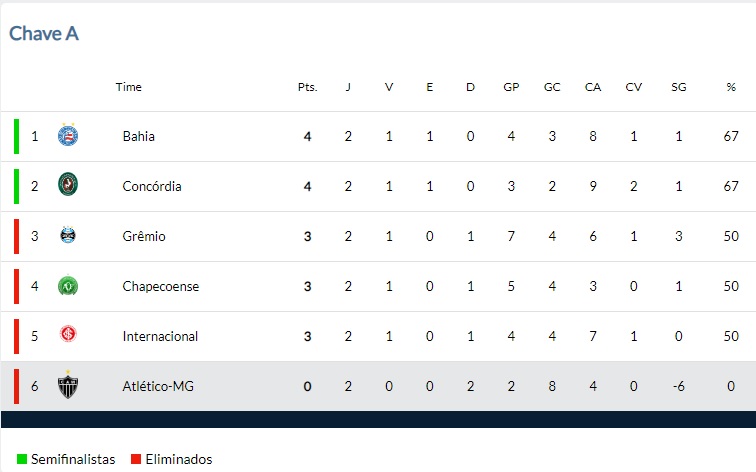Click the % column header
This screenshot has width=756, height=472.
[x=731, y=87]
